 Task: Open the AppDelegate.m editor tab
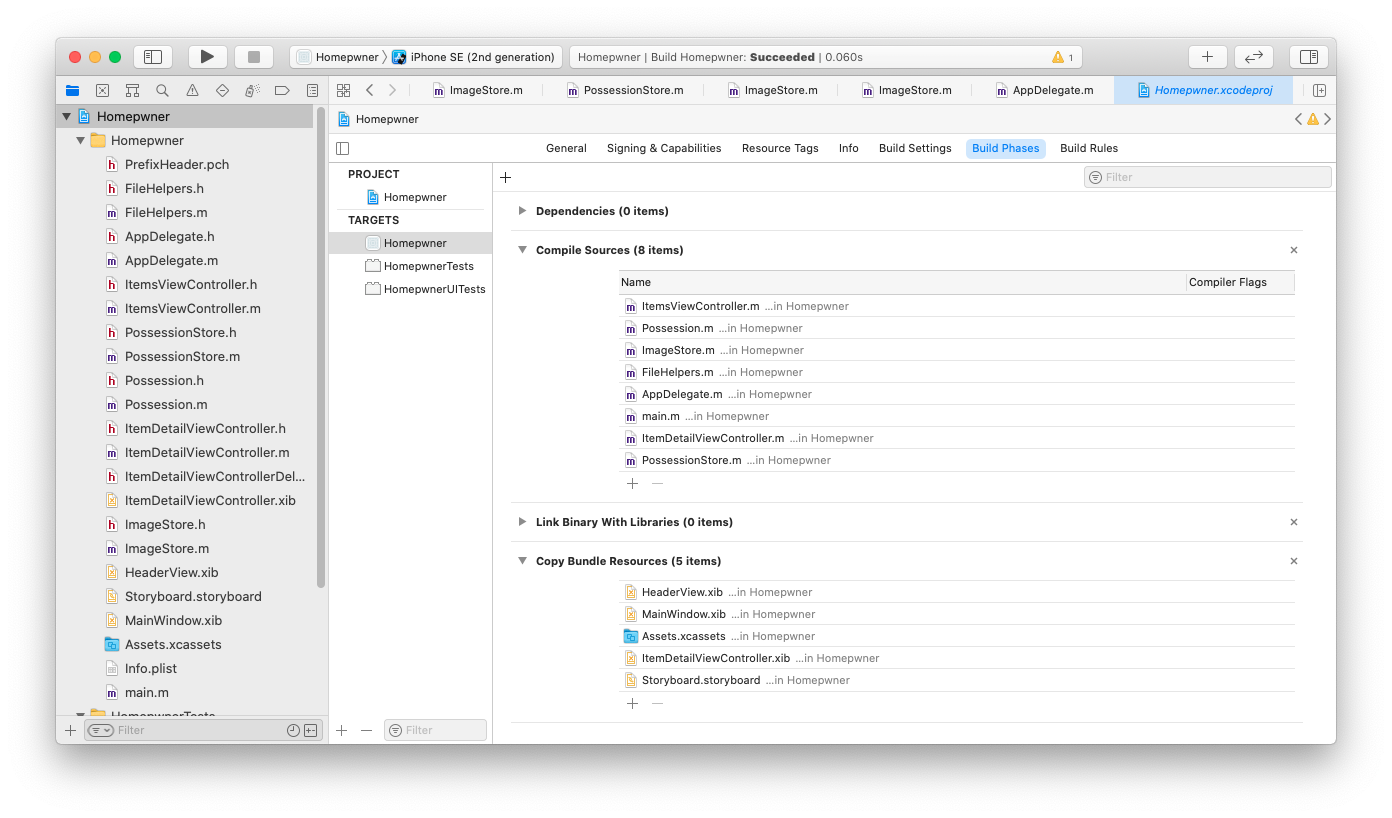tap(1045, 90)
